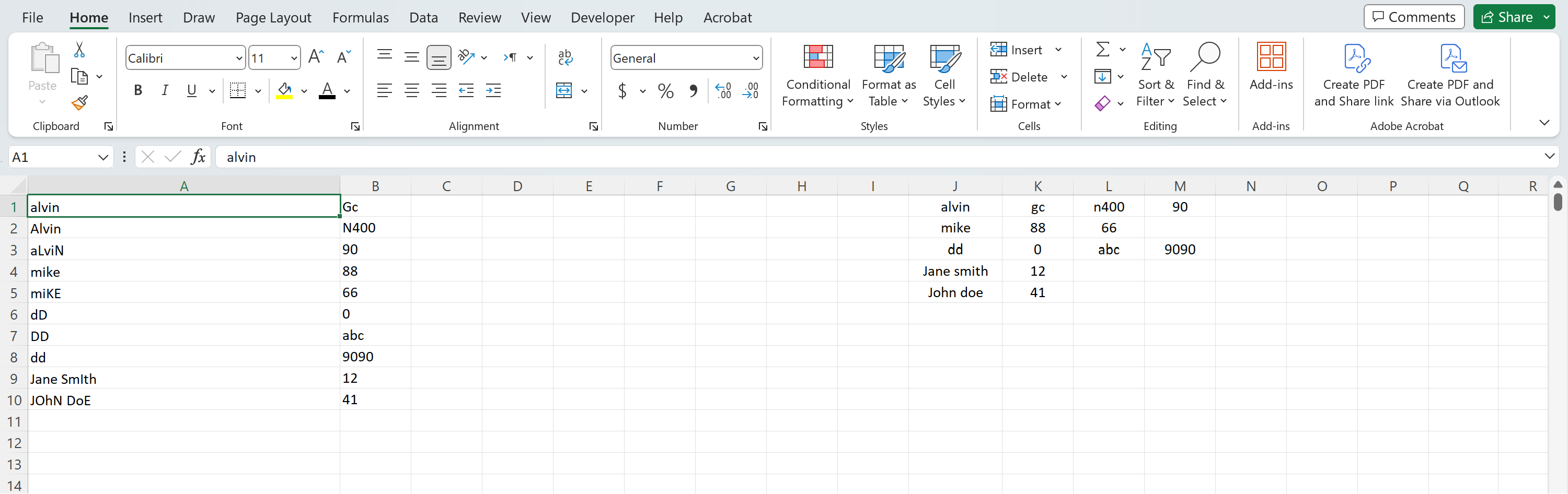The width and height of the screenshot is (1568, 494).
Task: Toggle wrap text
Action: coord(566,57)
